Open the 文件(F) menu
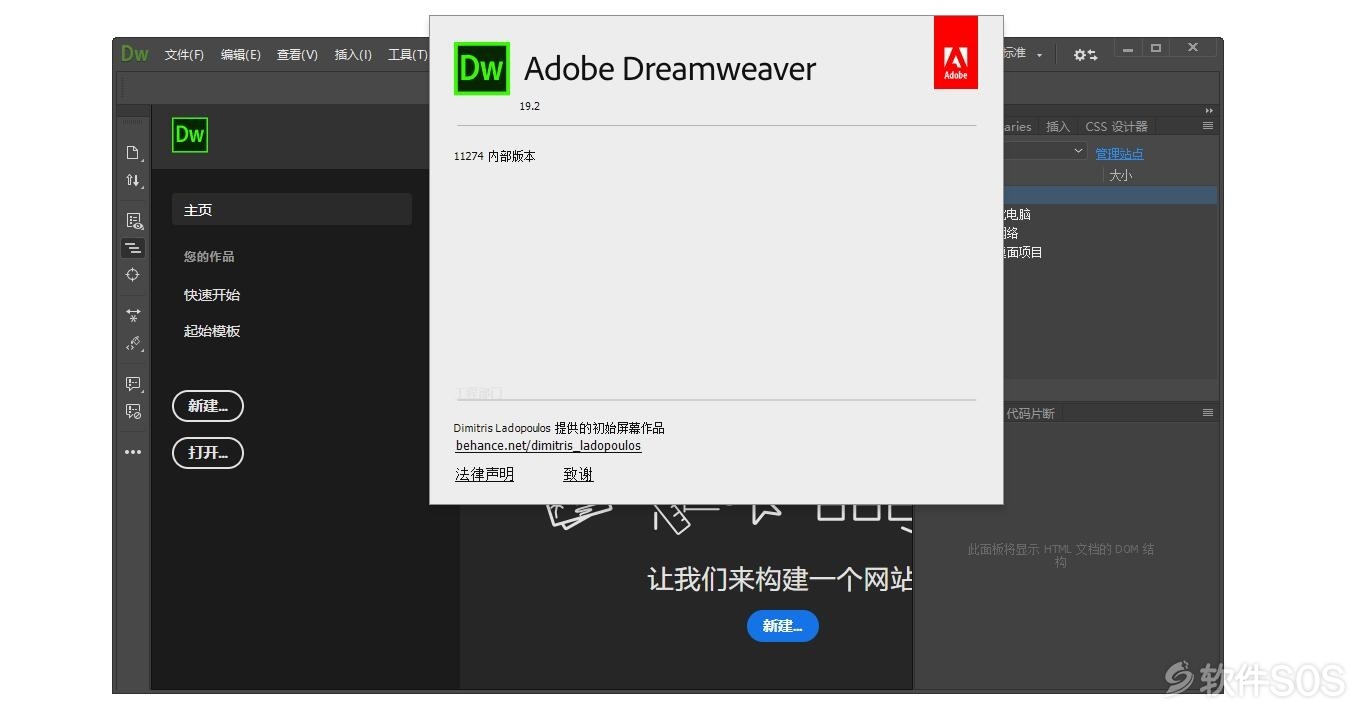The image size is (1364, 710). (x=184, y=55)
